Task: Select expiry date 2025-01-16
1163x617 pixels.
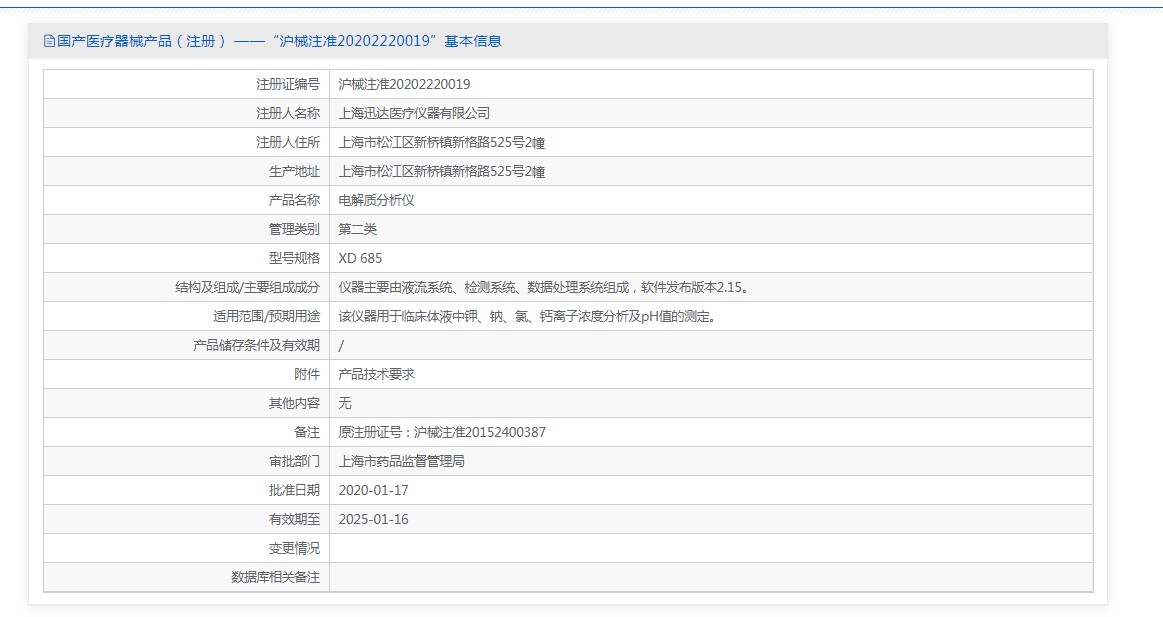Action: (x=373, y=519)
